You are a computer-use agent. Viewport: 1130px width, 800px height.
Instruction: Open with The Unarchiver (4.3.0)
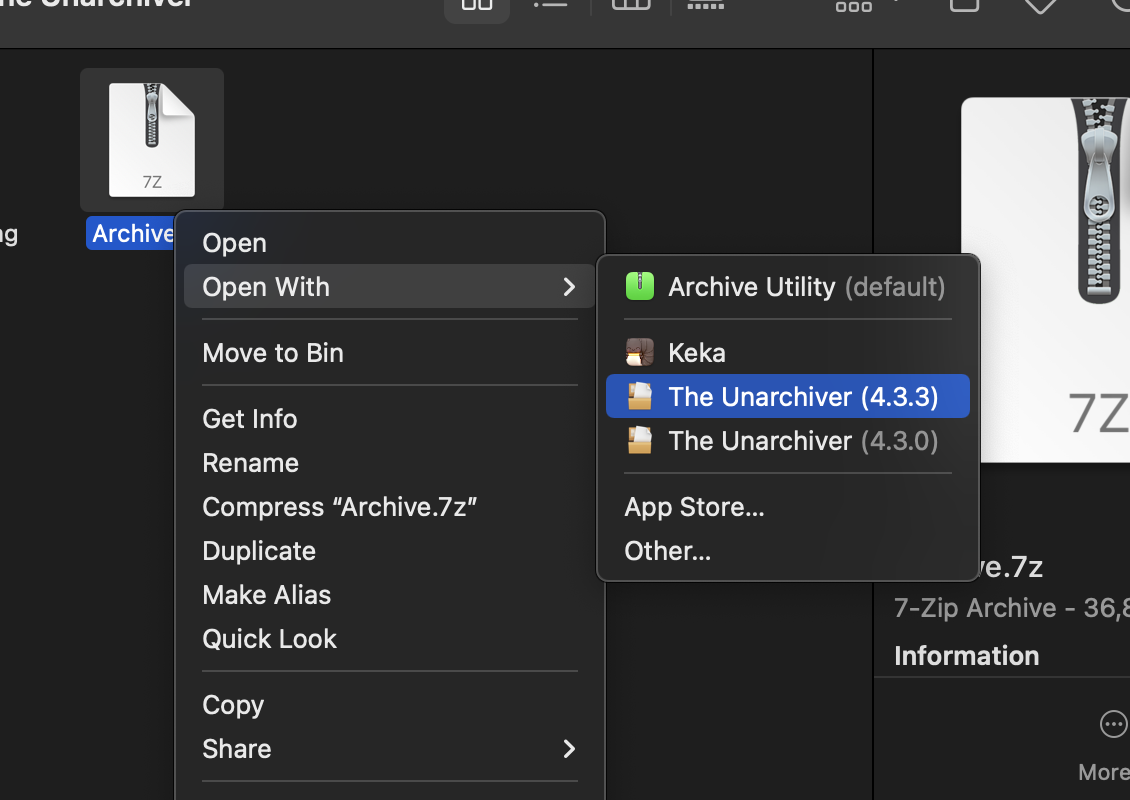(788, 440)
